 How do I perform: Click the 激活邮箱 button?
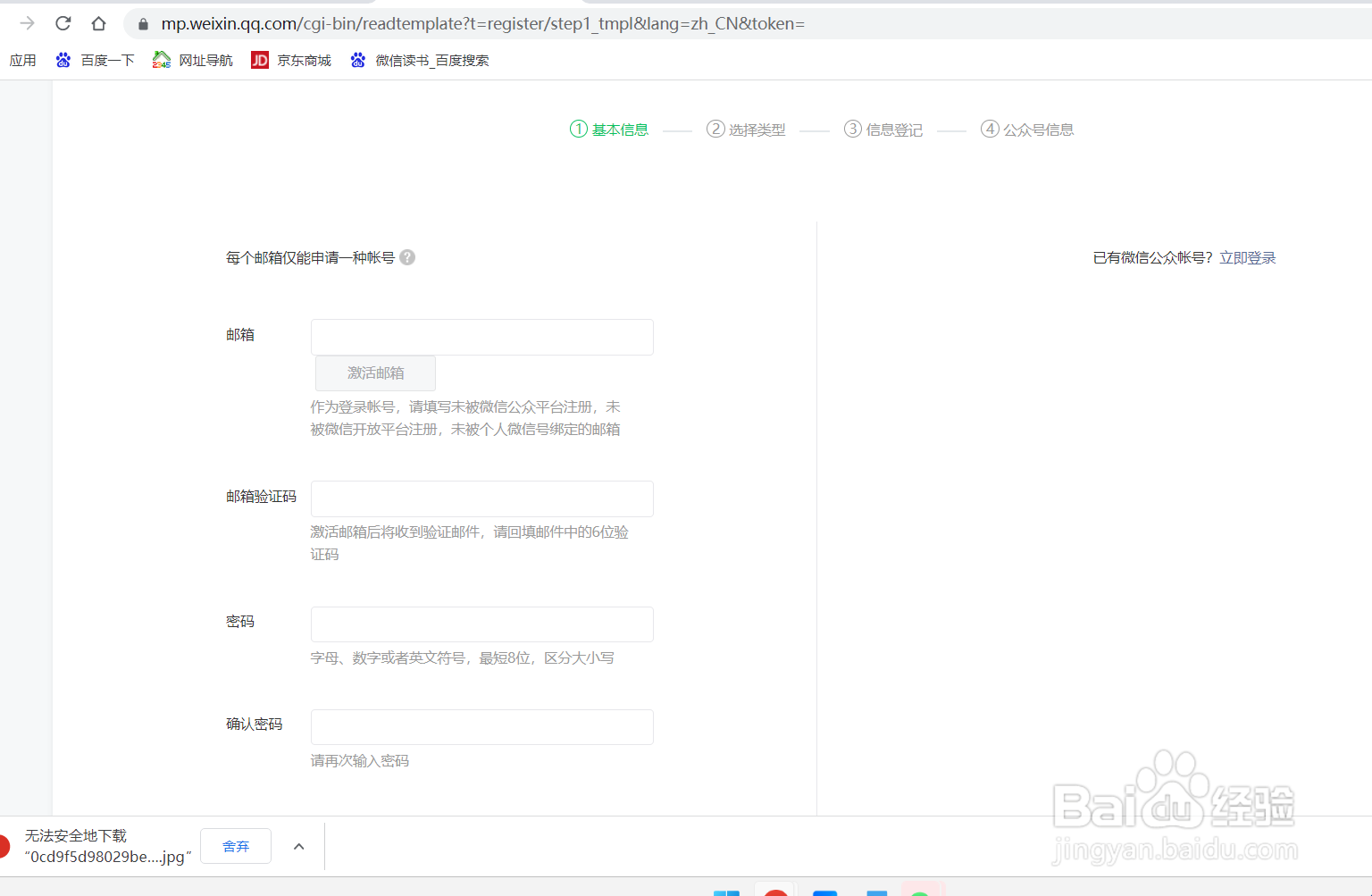click(x=374, y=373)
